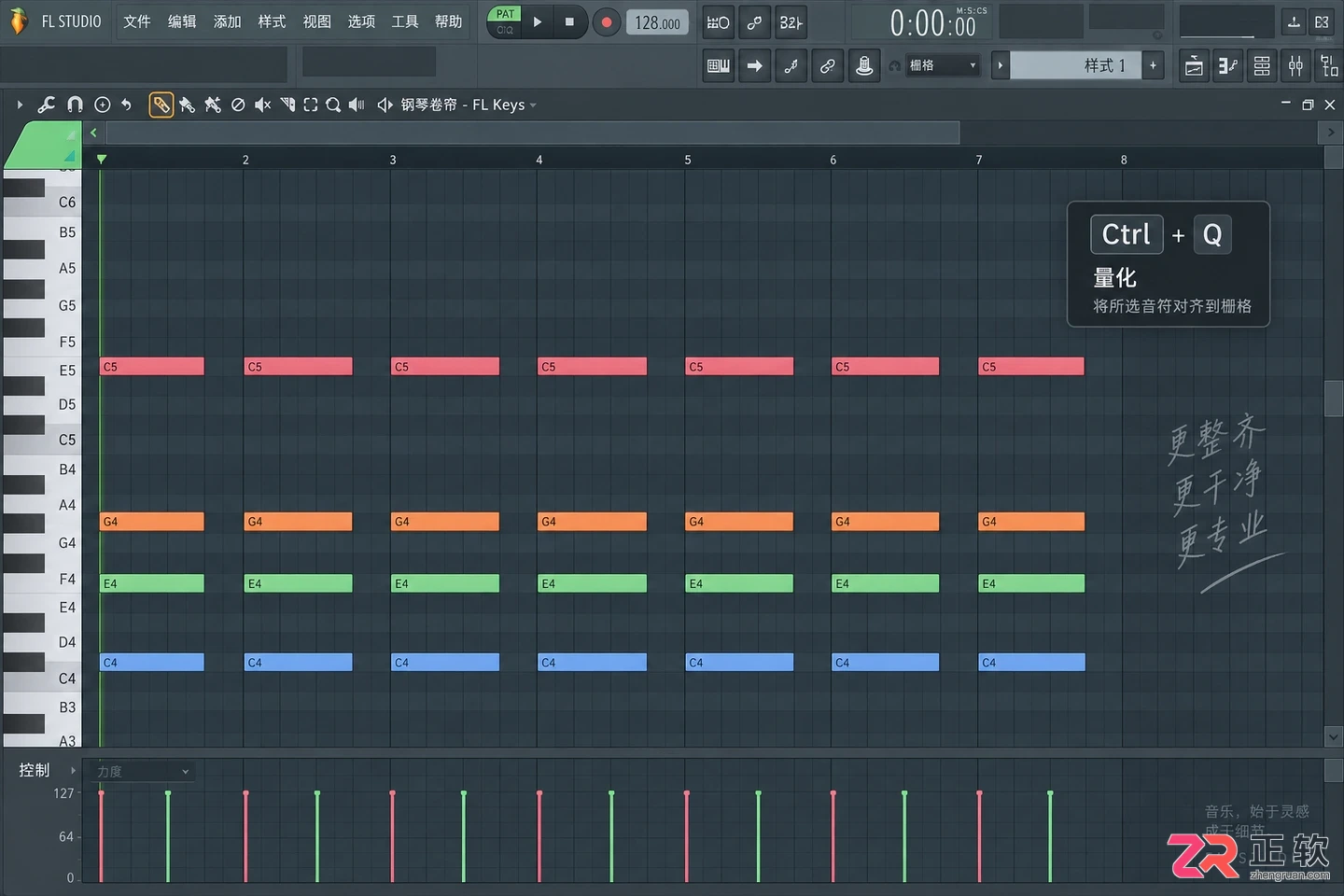Open the Channel rack view icon
The width and height of the screenshot is (1344, 896).
pyautogui.click(x=1262, y=65)
